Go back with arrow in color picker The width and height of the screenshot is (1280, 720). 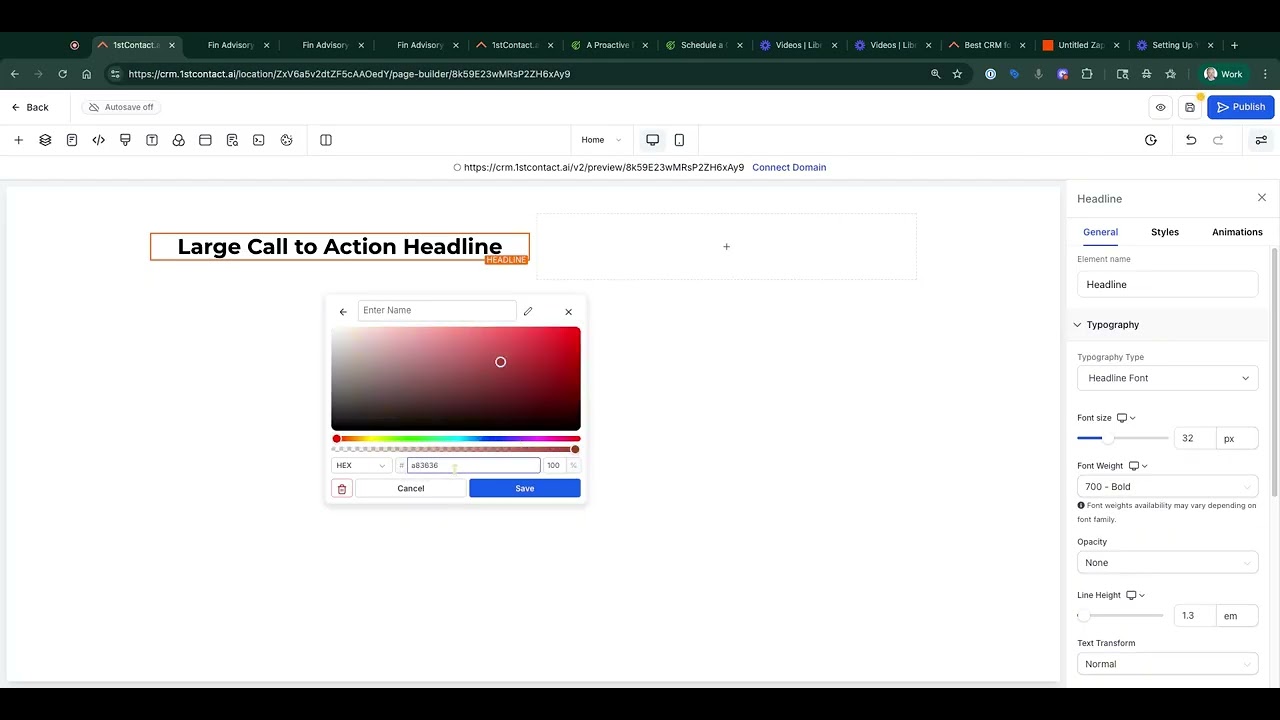pos(343,311)
